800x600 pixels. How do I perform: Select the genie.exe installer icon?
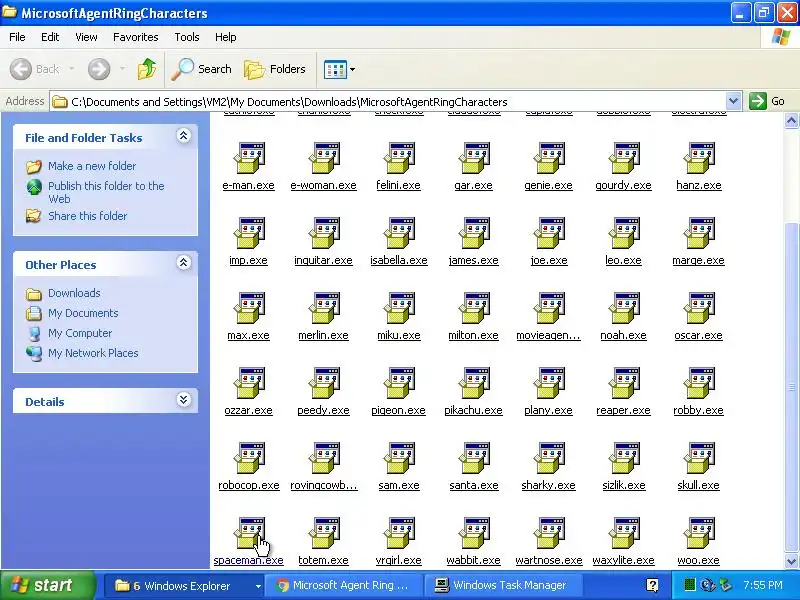coord(549,158)
